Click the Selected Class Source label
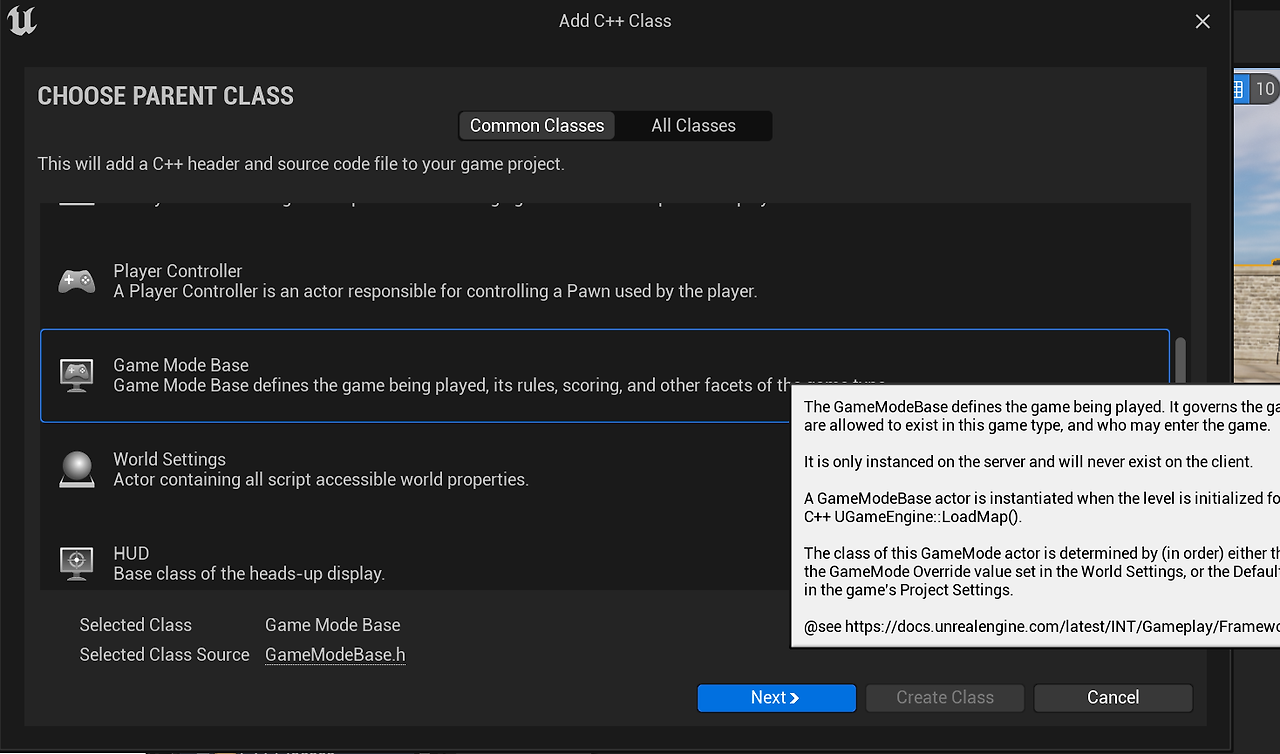Image resolution: width=1280 pixels, height=754 pixels. (x=164, y=655)
